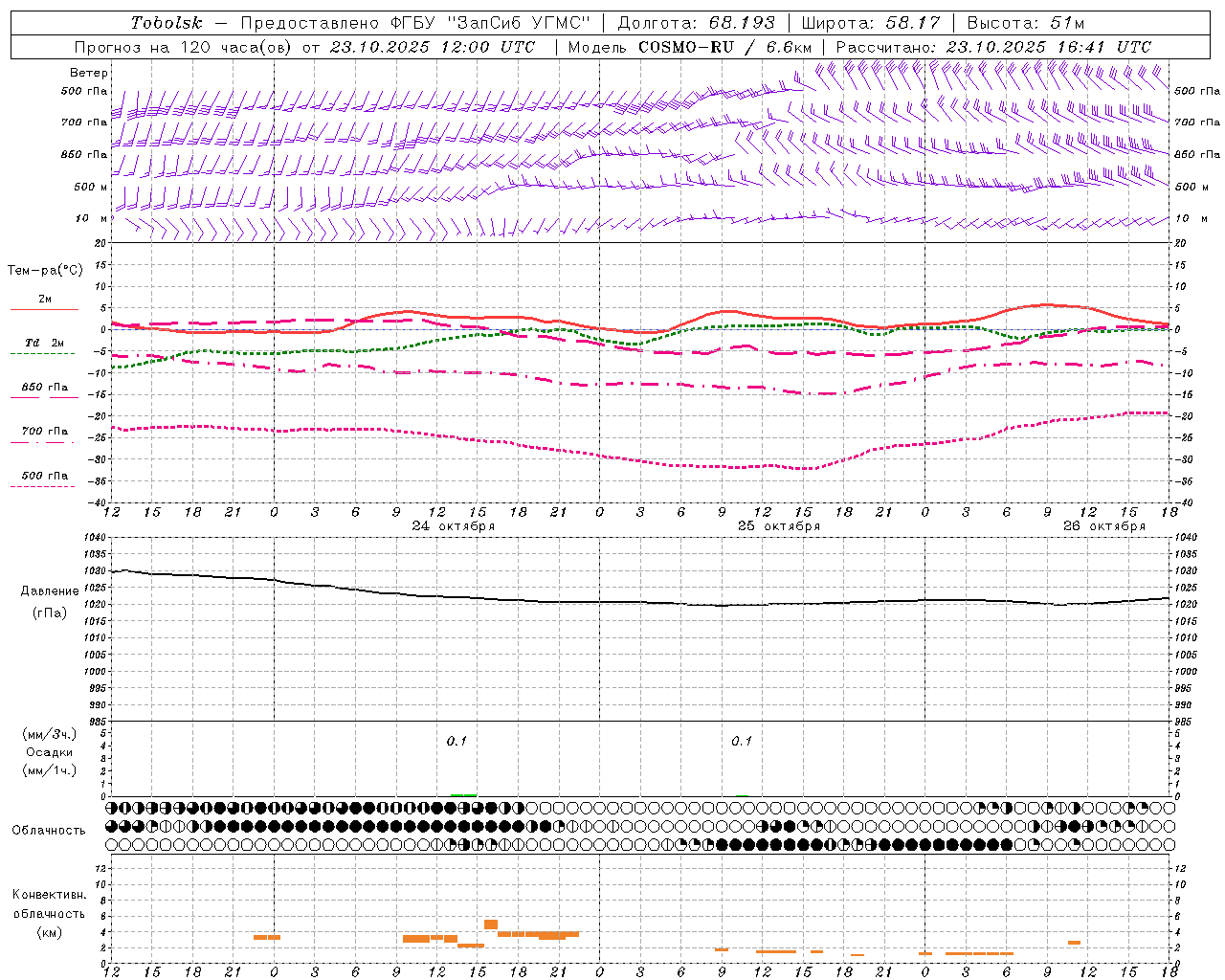The height and width of the screenshot is (980, 1225).
Task: Click the tallest orange convective cloud bar
Action: click(491, 924)
